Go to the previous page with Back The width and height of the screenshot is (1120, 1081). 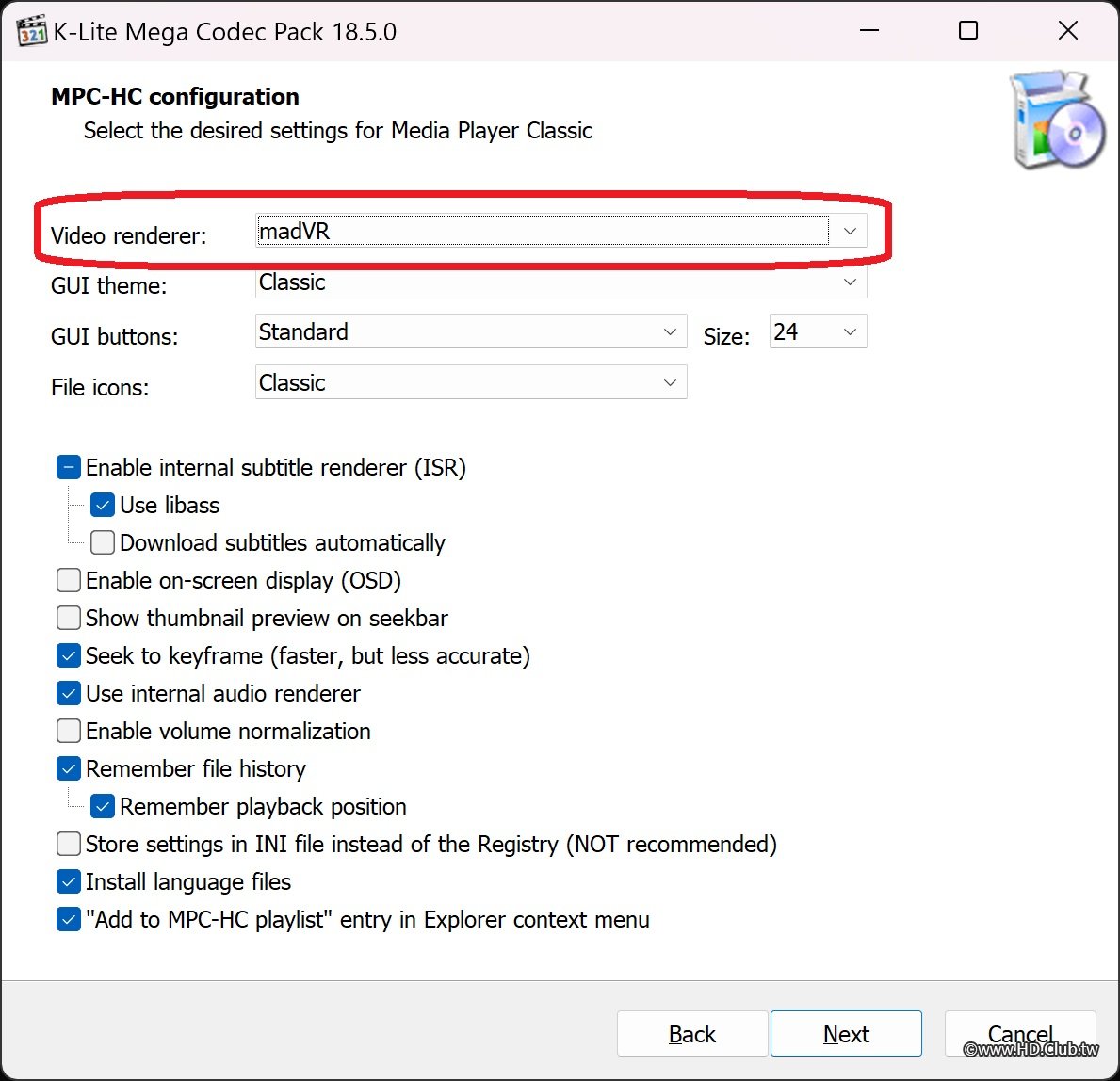tap(692, 1034)
